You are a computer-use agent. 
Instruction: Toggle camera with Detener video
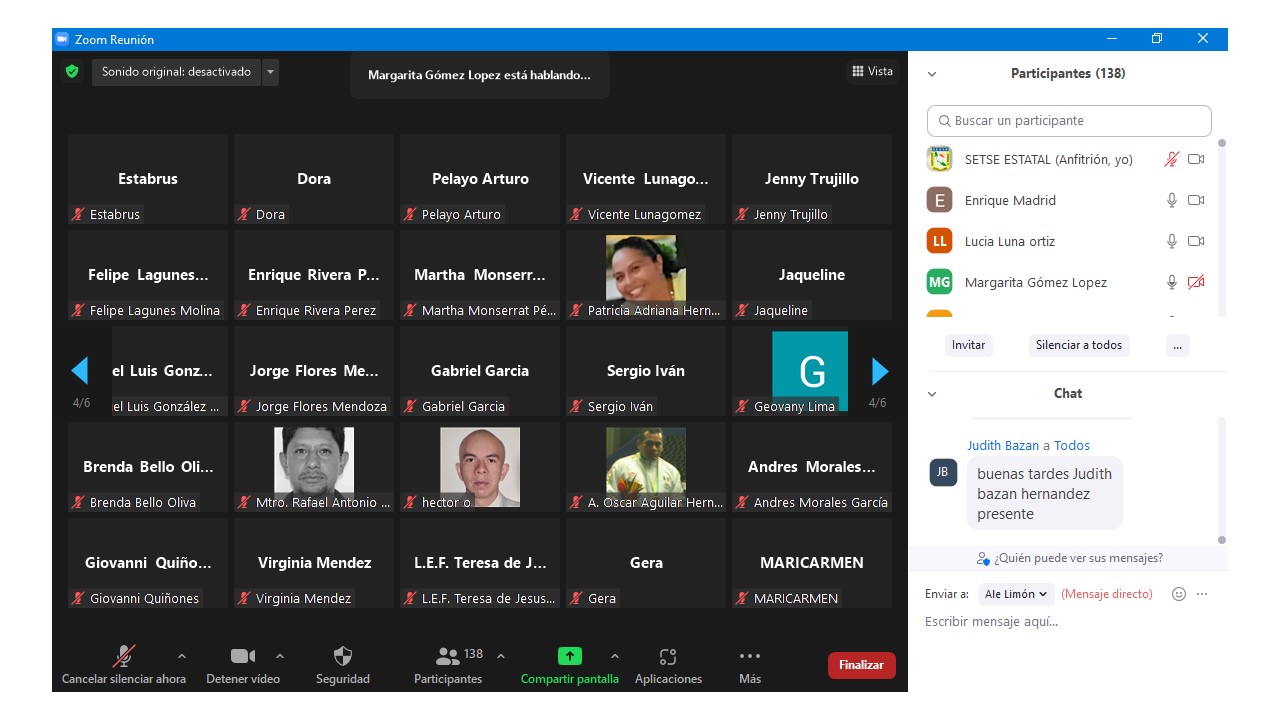[242, 657]
